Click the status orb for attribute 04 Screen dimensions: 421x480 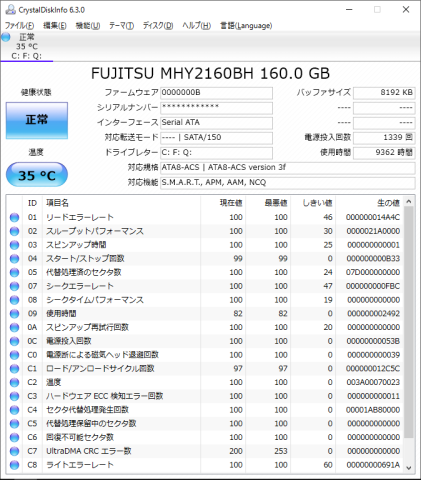pyautogui.click(x=14, y=259)
